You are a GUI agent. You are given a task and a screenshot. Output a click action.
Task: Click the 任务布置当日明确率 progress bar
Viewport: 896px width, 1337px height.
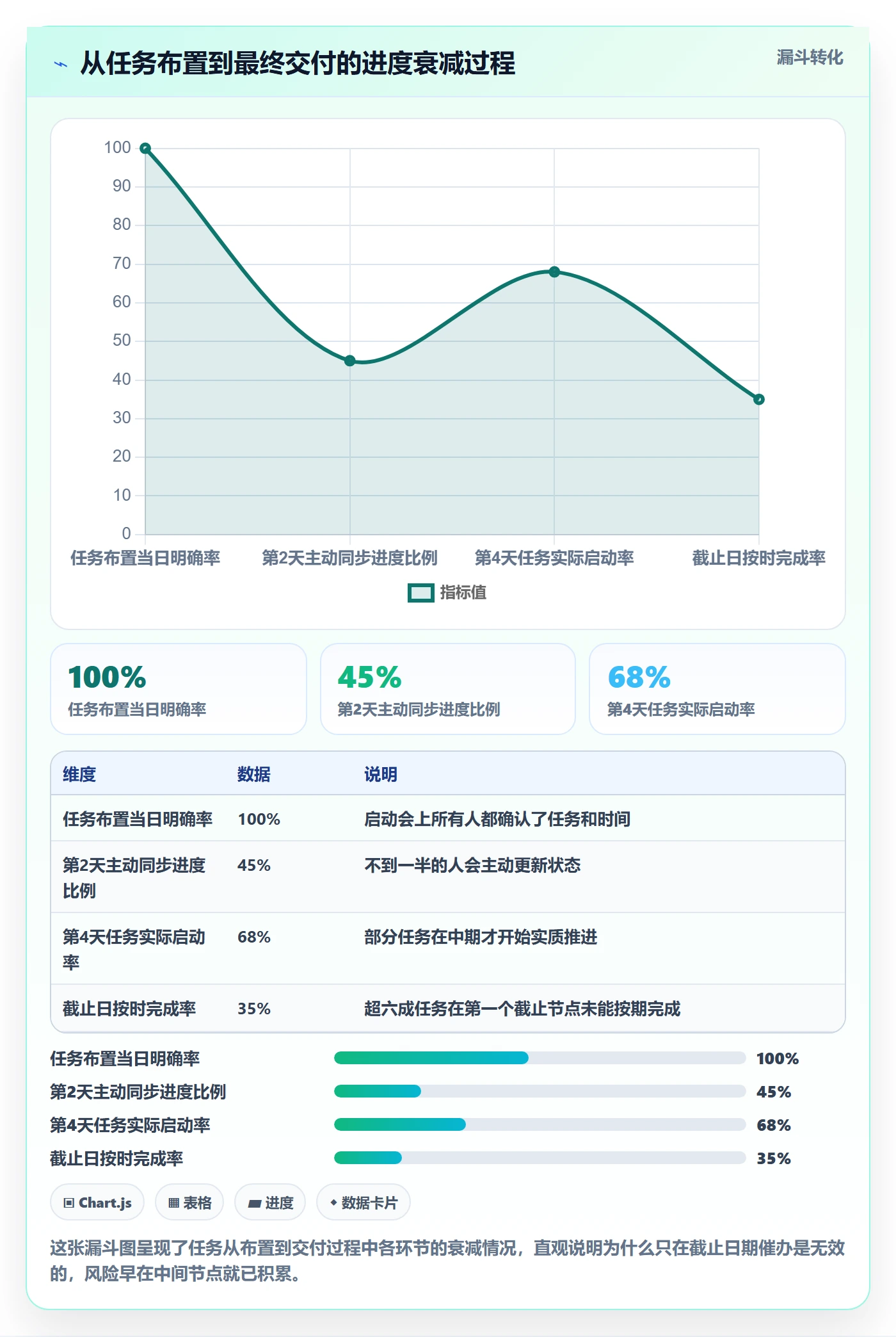click(540, 1058)
